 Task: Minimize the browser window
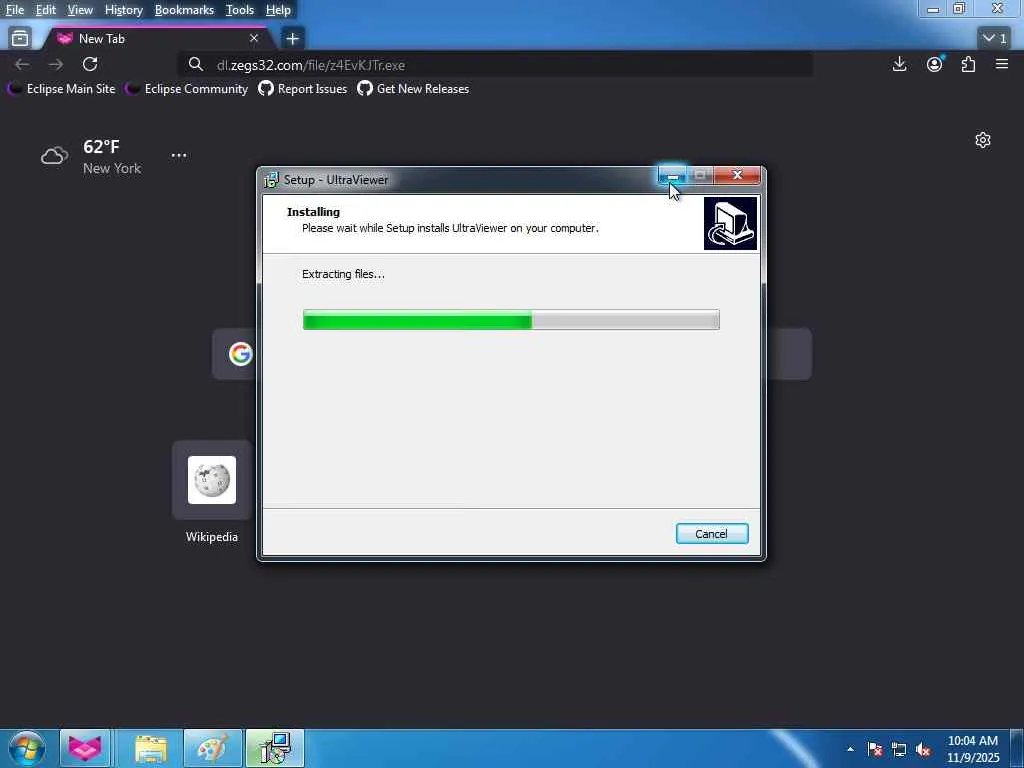click(933, 9)
